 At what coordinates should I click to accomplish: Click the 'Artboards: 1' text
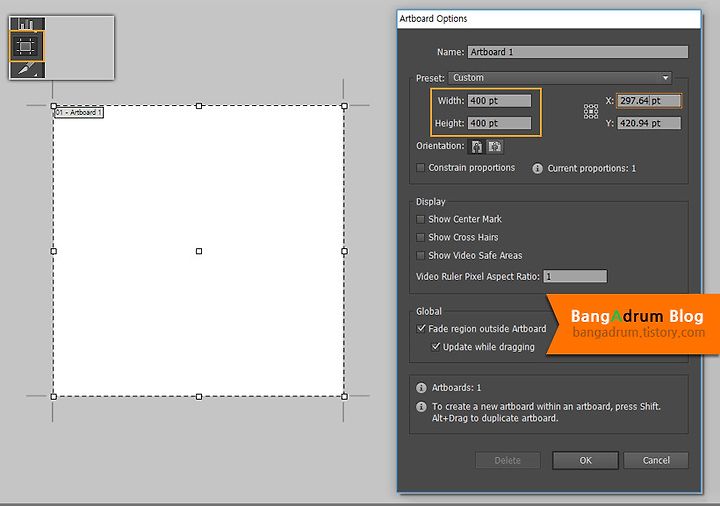tap(456, 388)
